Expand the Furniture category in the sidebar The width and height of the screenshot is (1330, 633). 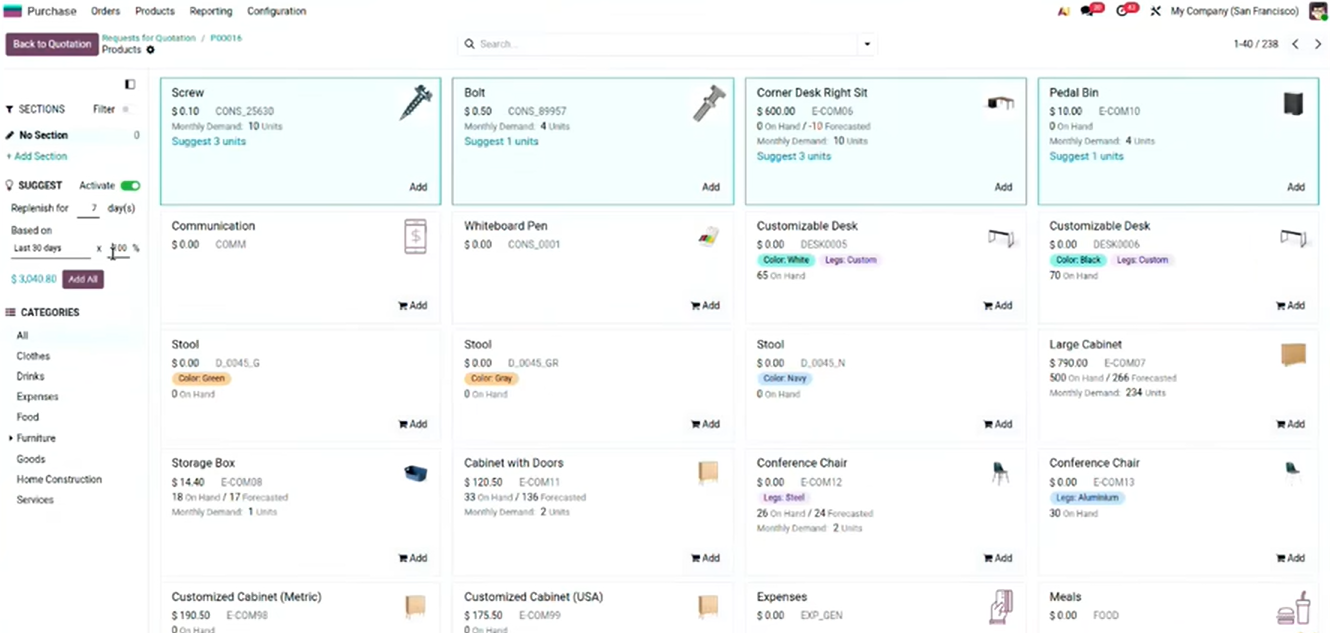pos(9,438)
